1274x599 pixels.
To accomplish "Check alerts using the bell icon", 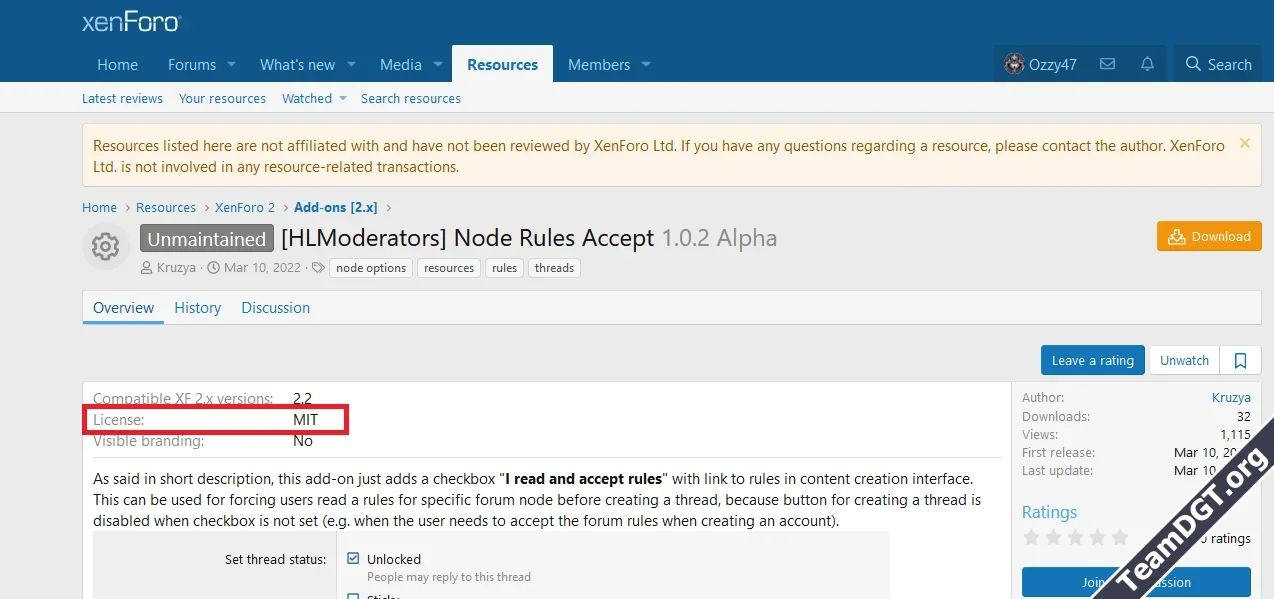I will click(1146, 63).
